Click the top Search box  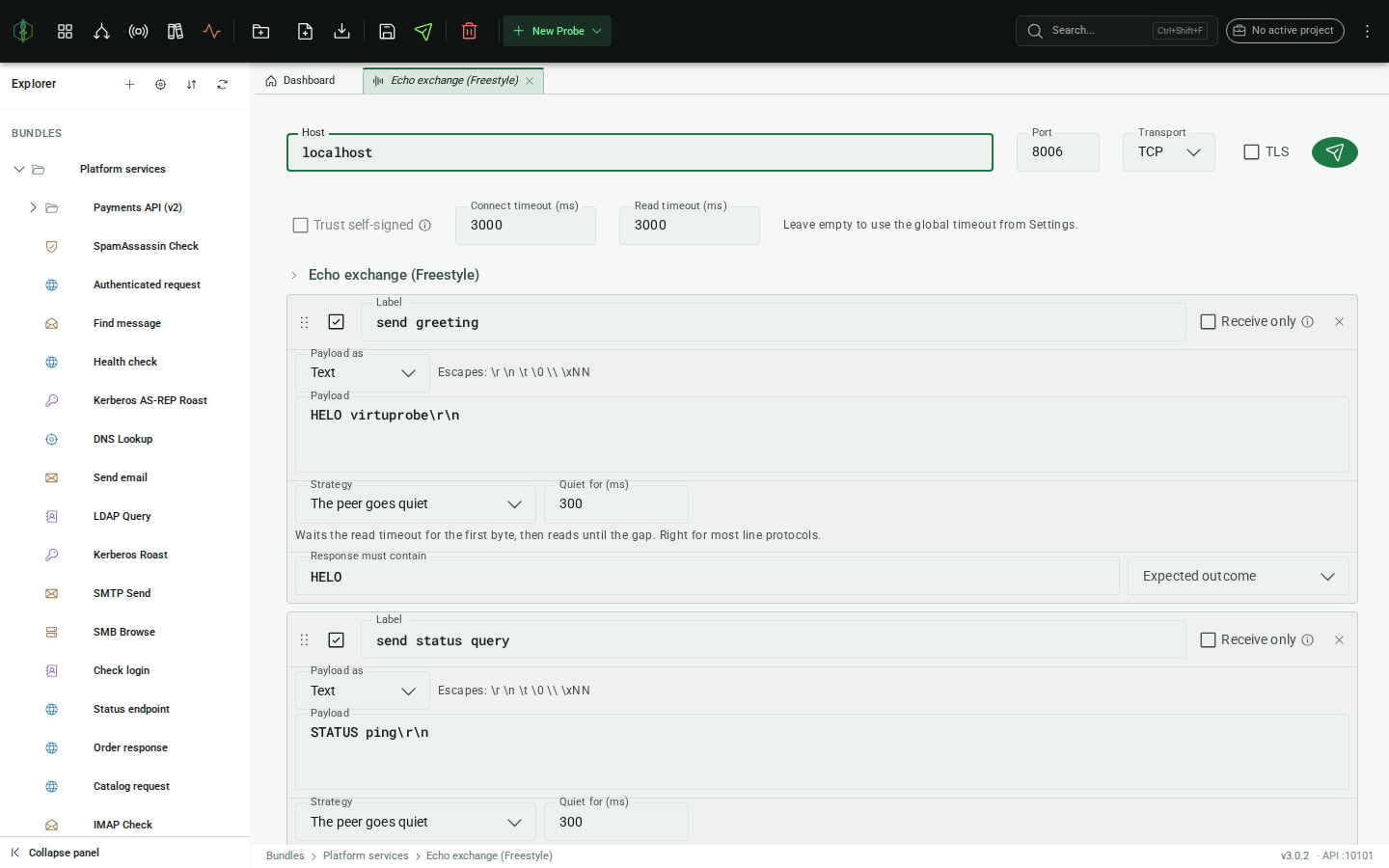pos(1116,31)
